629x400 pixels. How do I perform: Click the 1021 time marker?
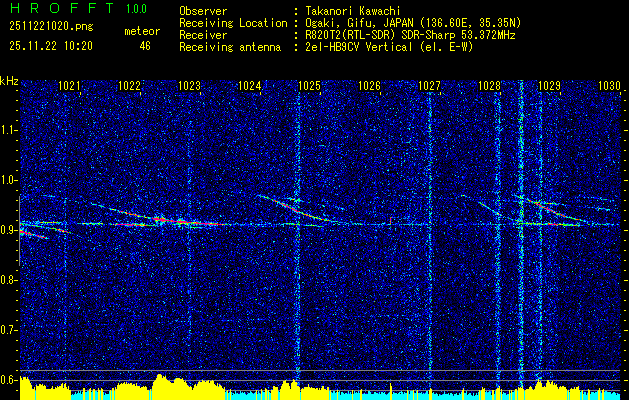coord(69,85)
